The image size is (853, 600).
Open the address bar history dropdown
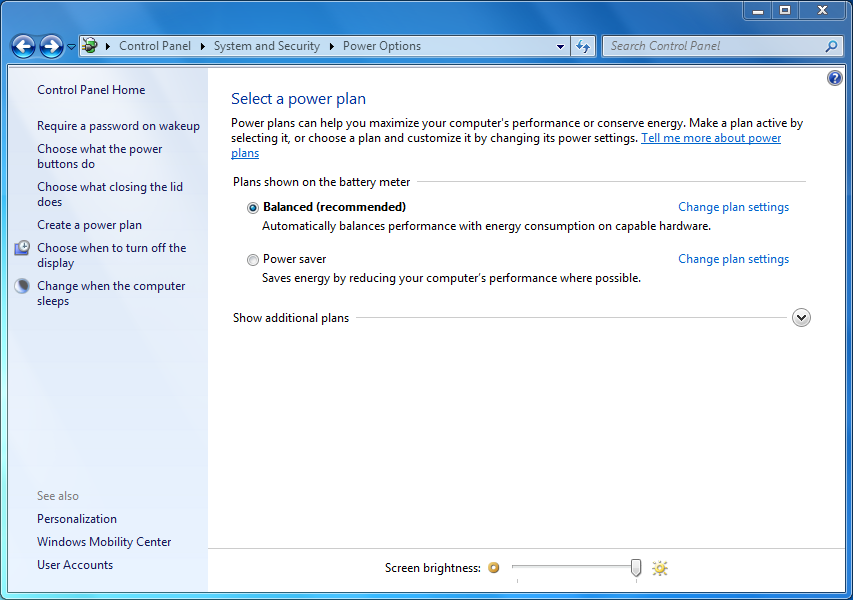(560, 46)
